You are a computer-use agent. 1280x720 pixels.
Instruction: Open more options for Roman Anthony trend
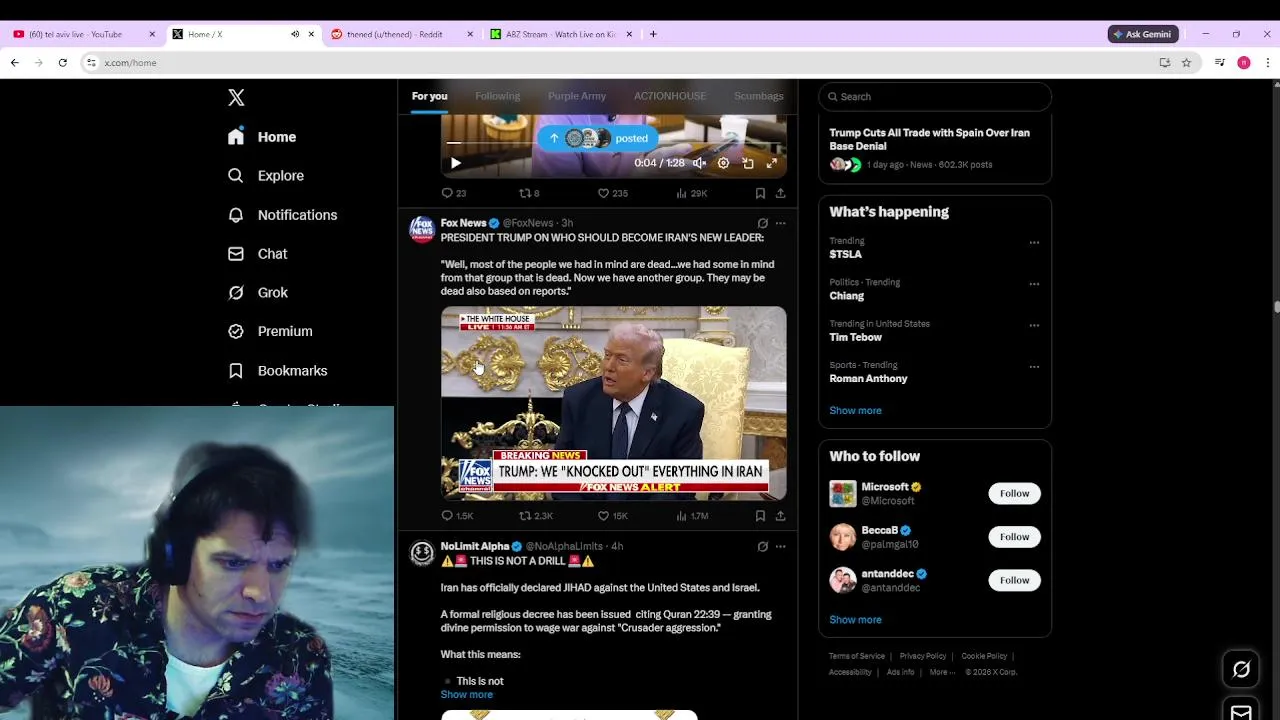point(1034,367)
